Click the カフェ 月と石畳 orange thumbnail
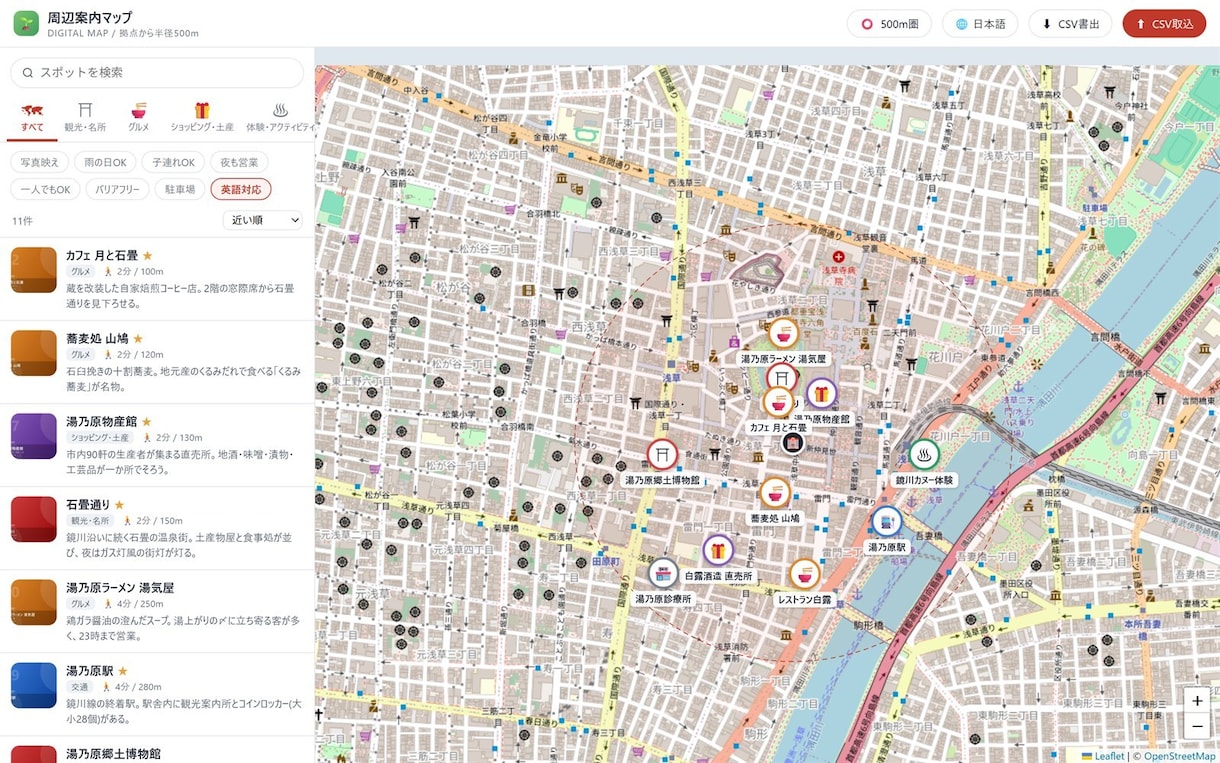The height and width of the screenshot is (763, 1220). pos(33,270)
